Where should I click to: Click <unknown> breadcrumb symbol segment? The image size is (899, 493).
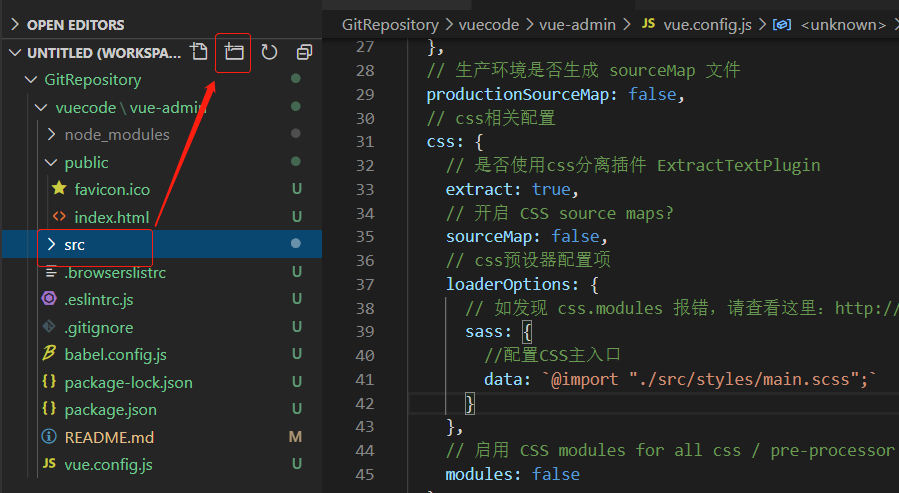843,25
